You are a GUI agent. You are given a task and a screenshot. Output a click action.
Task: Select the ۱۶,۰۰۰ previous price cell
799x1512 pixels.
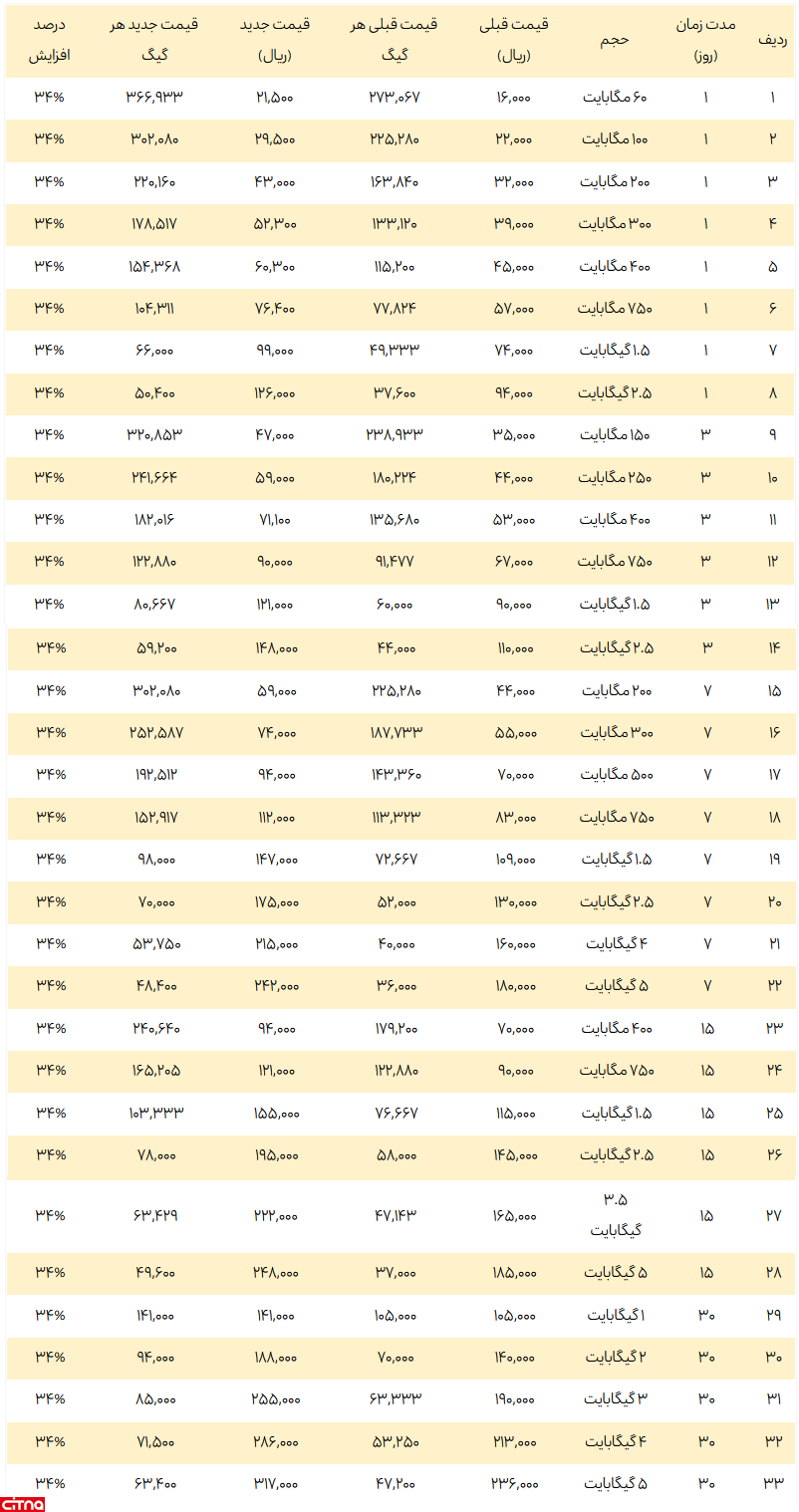(x=514, y=98)
